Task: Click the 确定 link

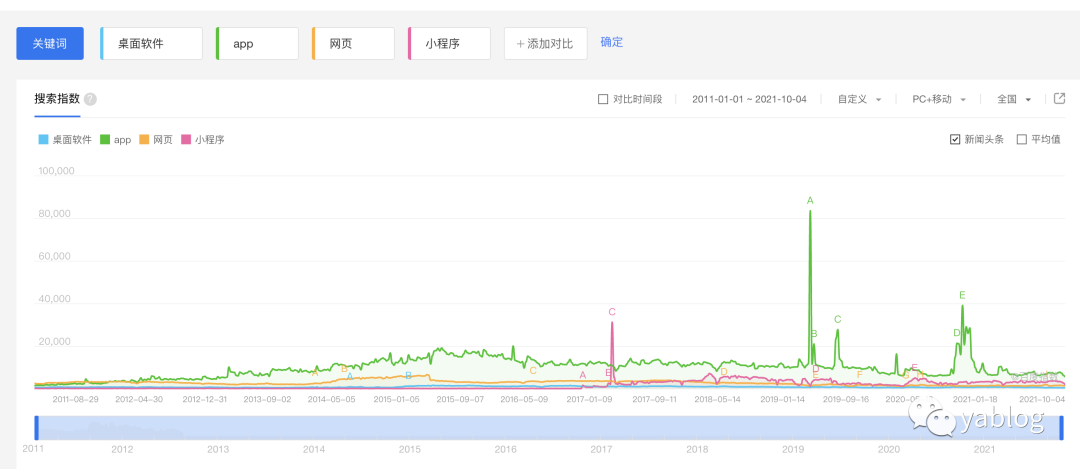Action: click(611, 42)
